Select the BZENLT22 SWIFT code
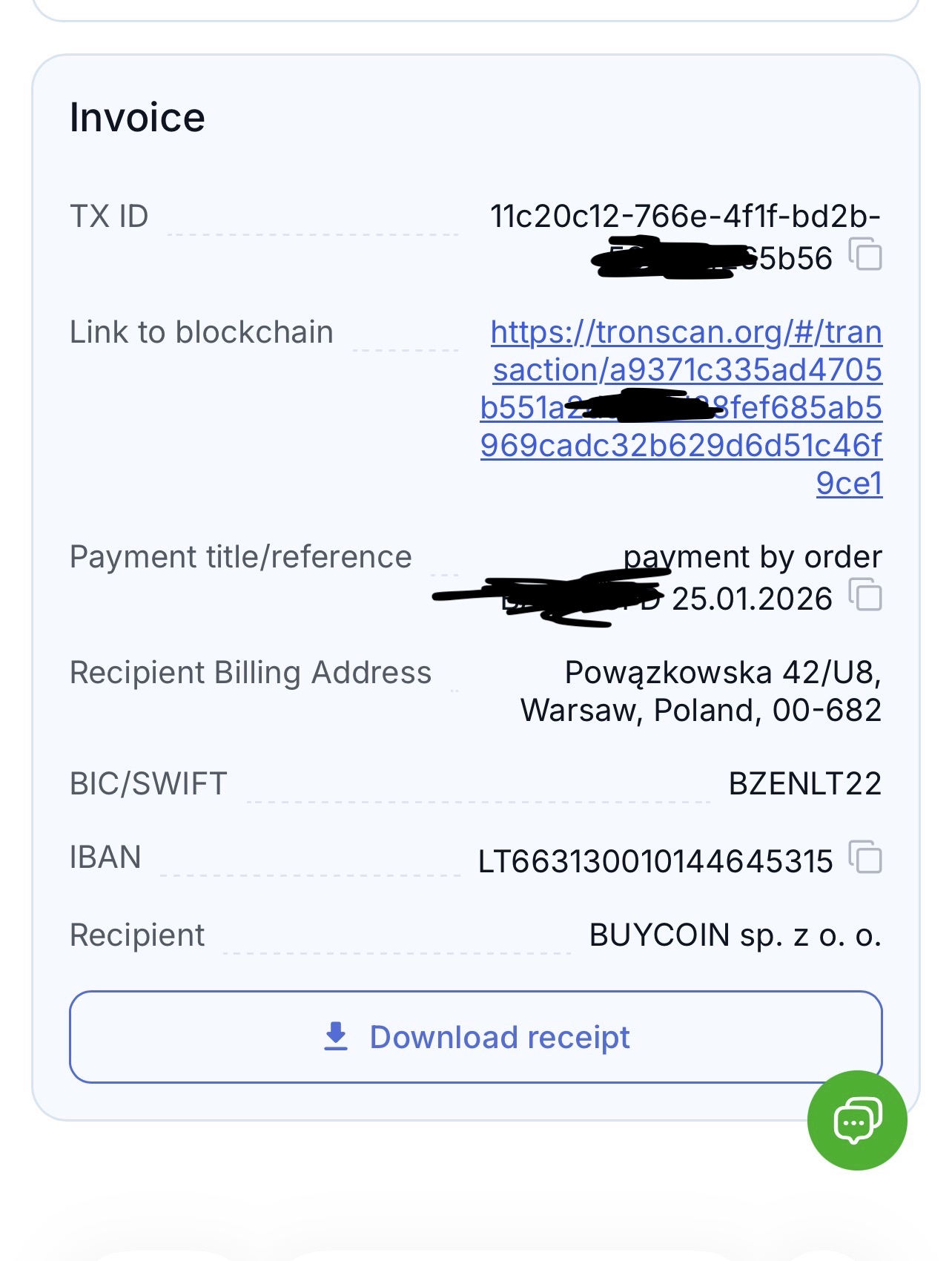 click(804, 783)
